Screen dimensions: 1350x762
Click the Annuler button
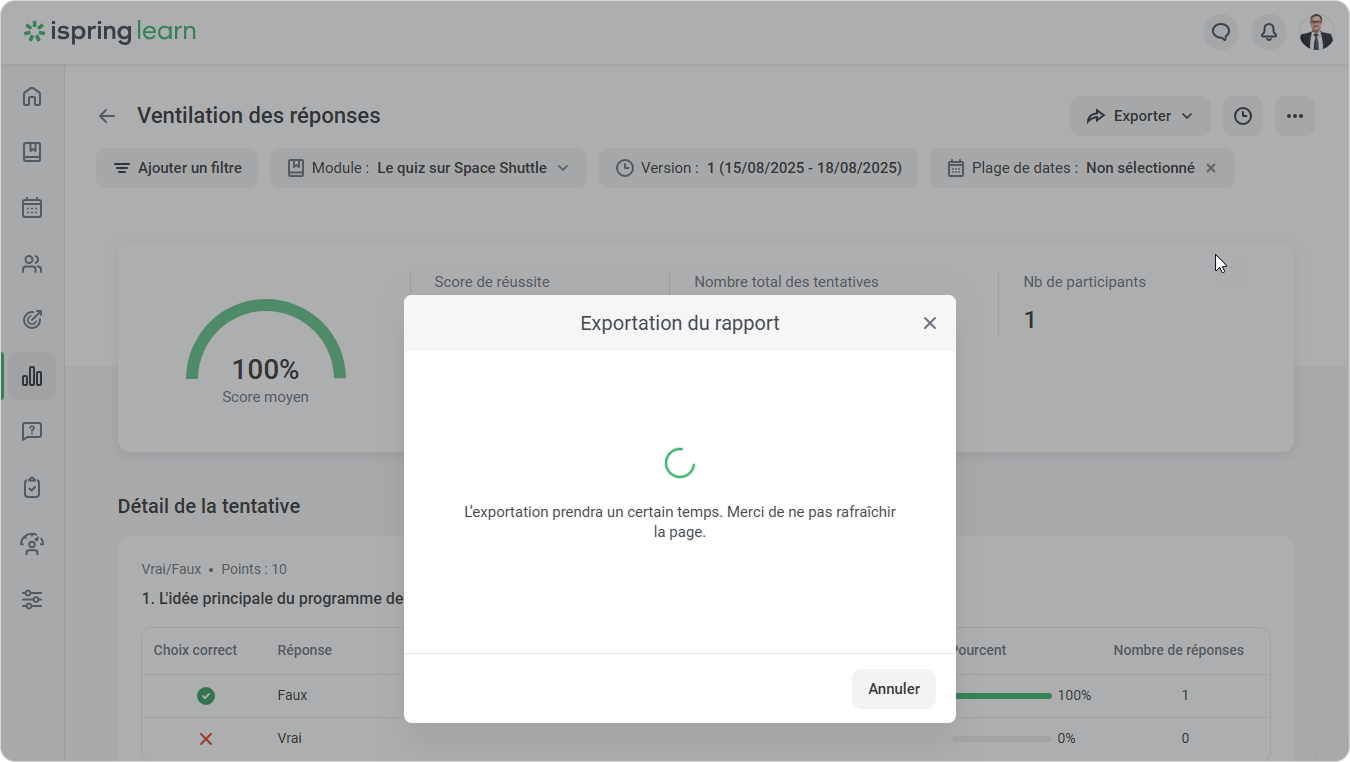pyautogui.click(x=893, y=689)
